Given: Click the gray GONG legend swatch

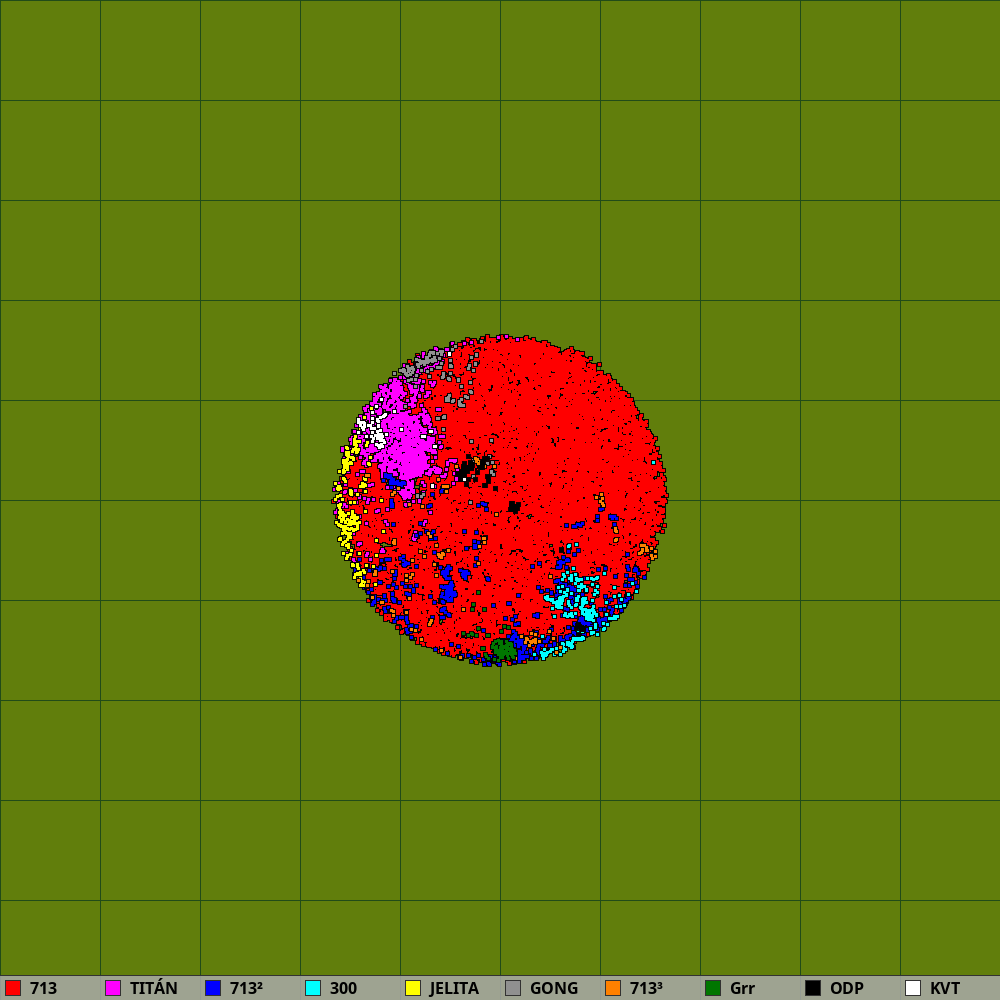Looking at the screenshot, I should tap(513, 988).
